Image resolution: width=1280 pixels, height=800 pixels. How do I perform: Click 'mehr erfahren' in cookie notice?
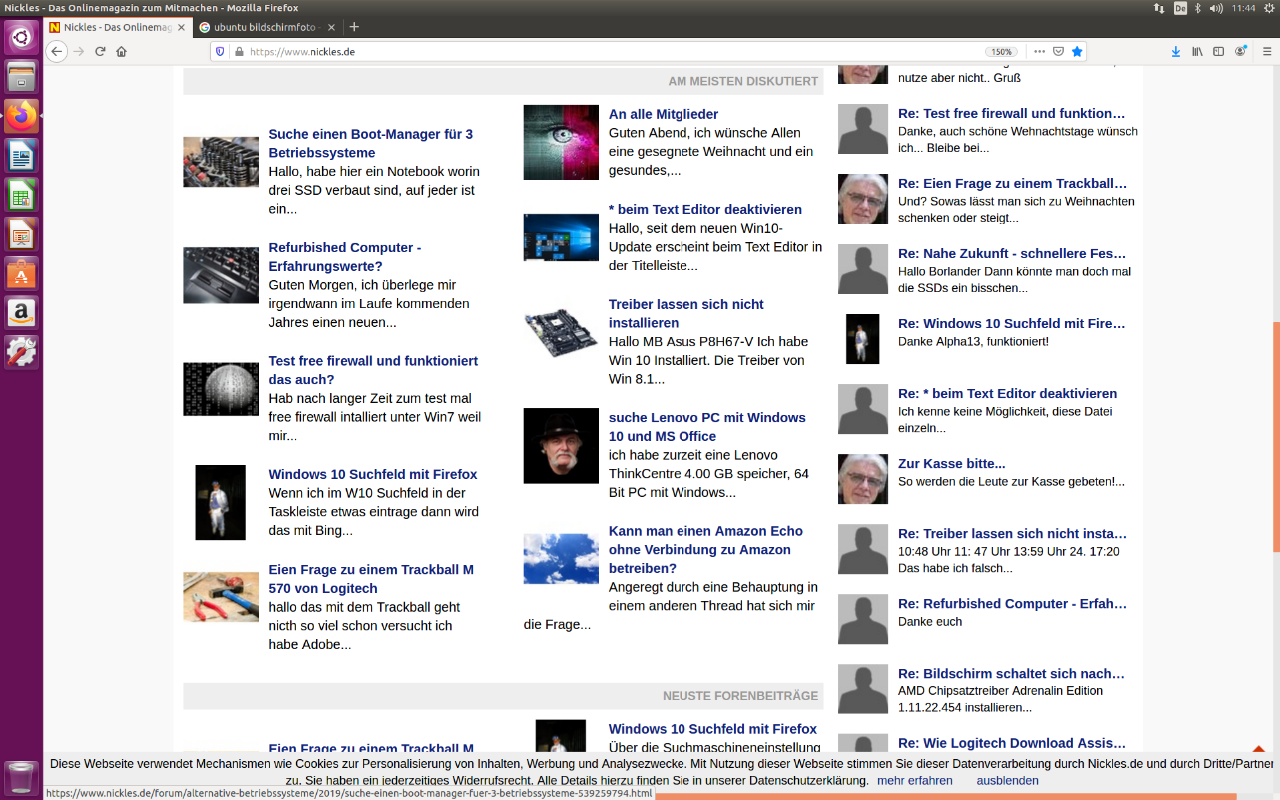pyautogui.click(x=915, y=780)
